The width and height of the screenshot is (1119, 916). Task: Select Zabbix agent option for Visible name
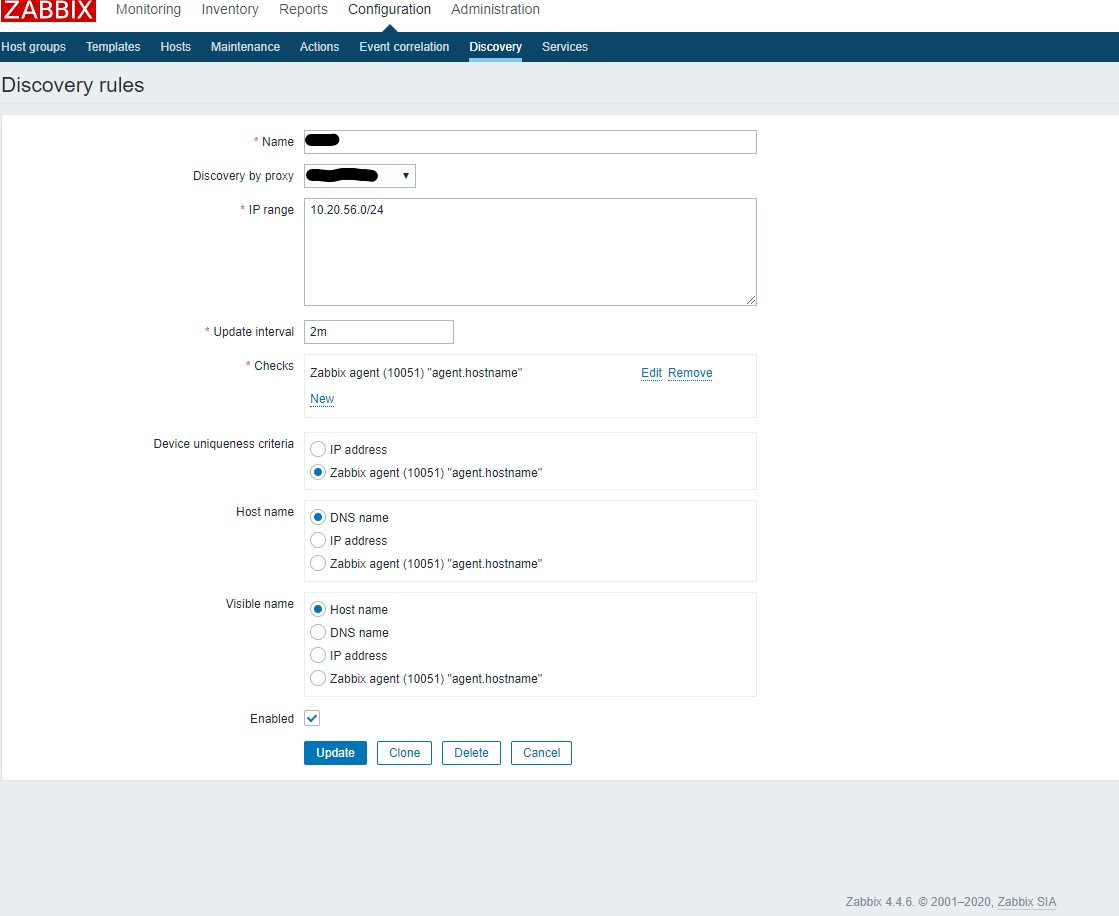tap(318, 678)
